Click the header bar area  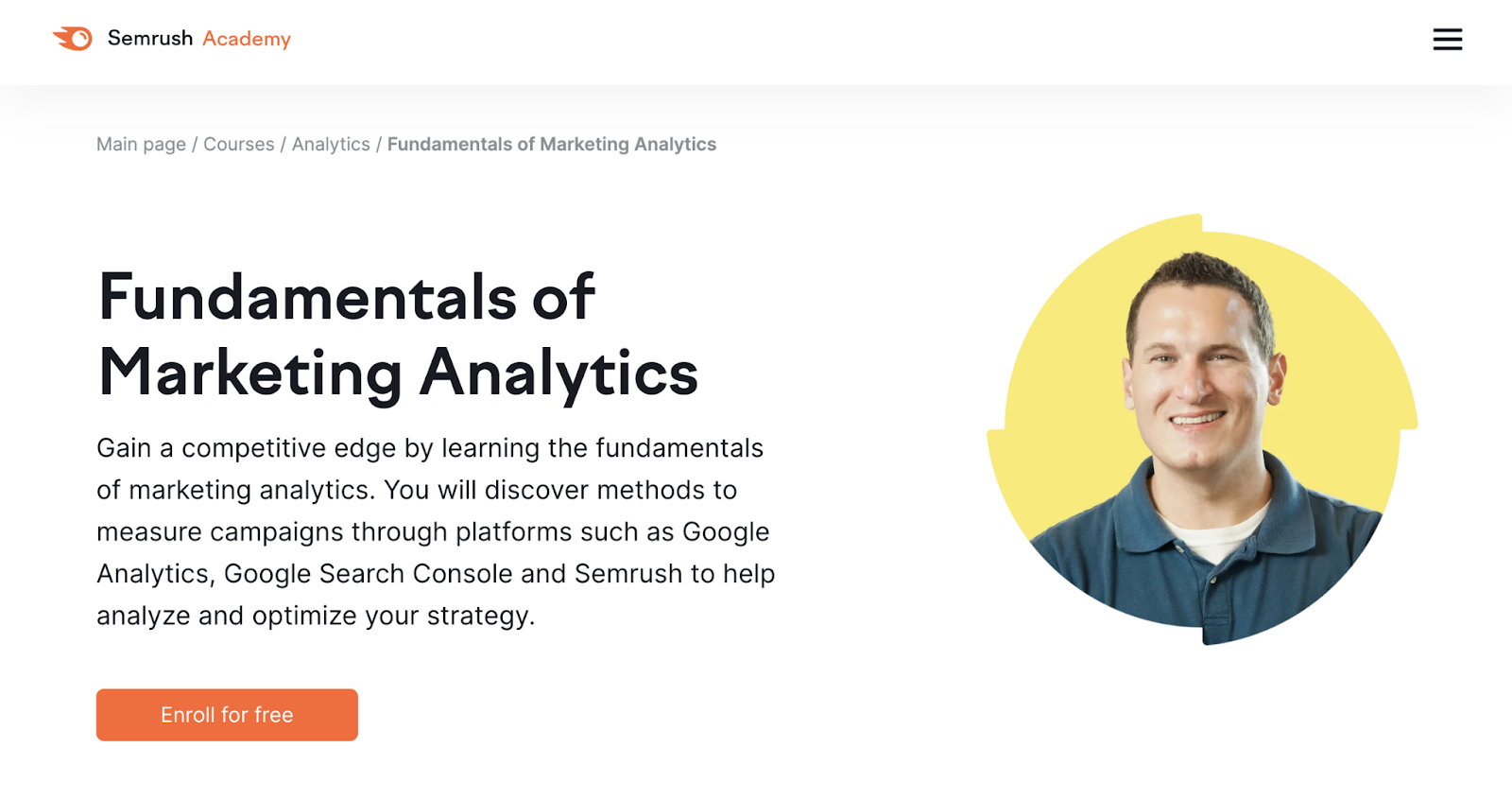[x=756, y=40]
